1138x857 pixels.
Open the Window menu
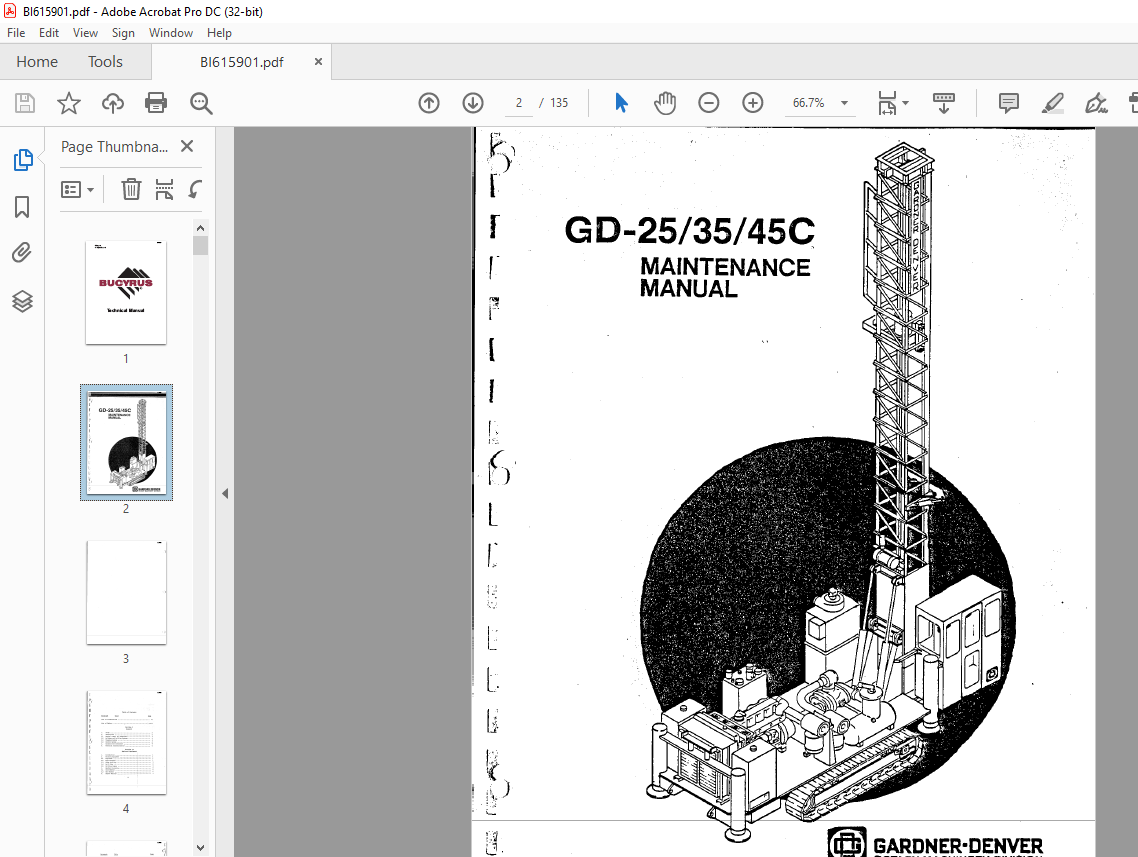pyautogui.click(x=171, y=33)
